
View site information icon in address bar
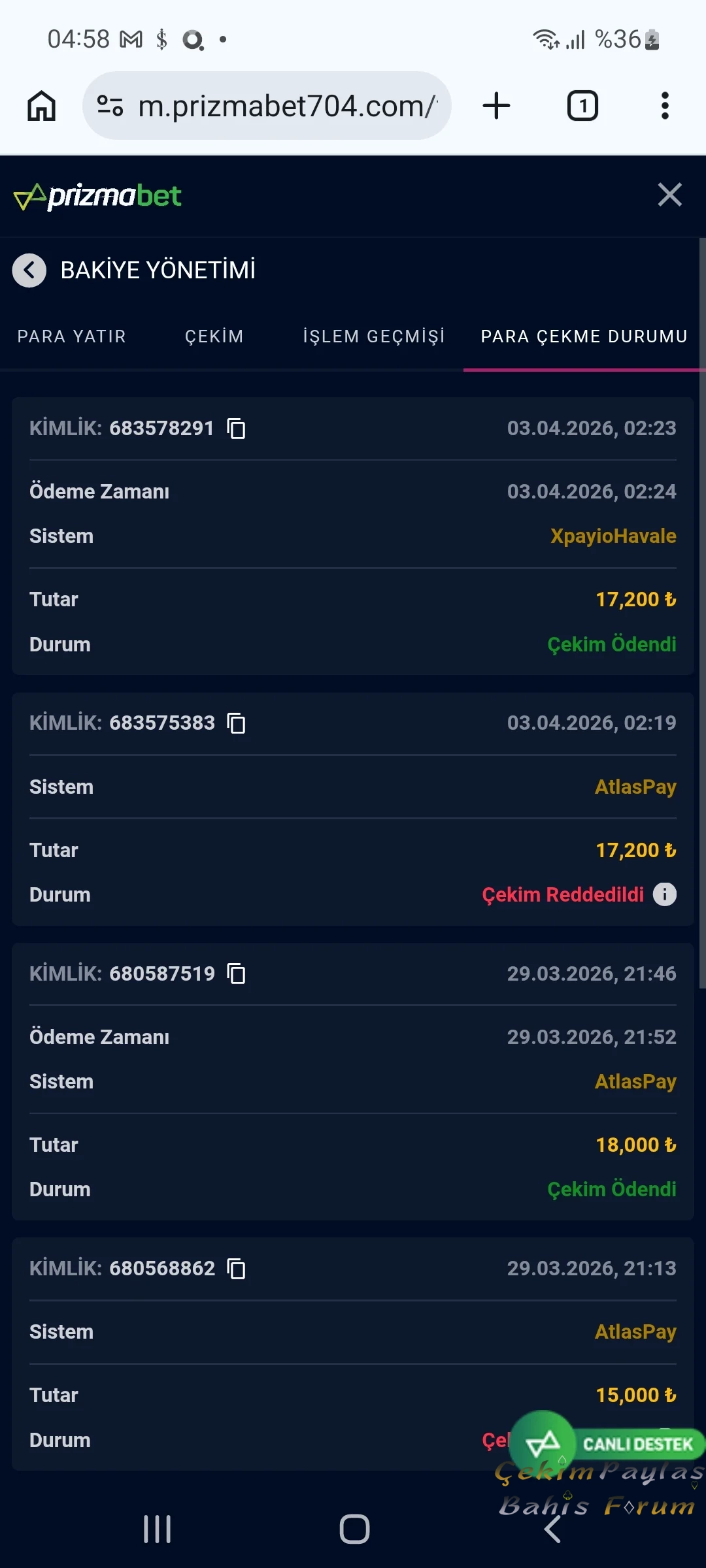pos(110,106)
